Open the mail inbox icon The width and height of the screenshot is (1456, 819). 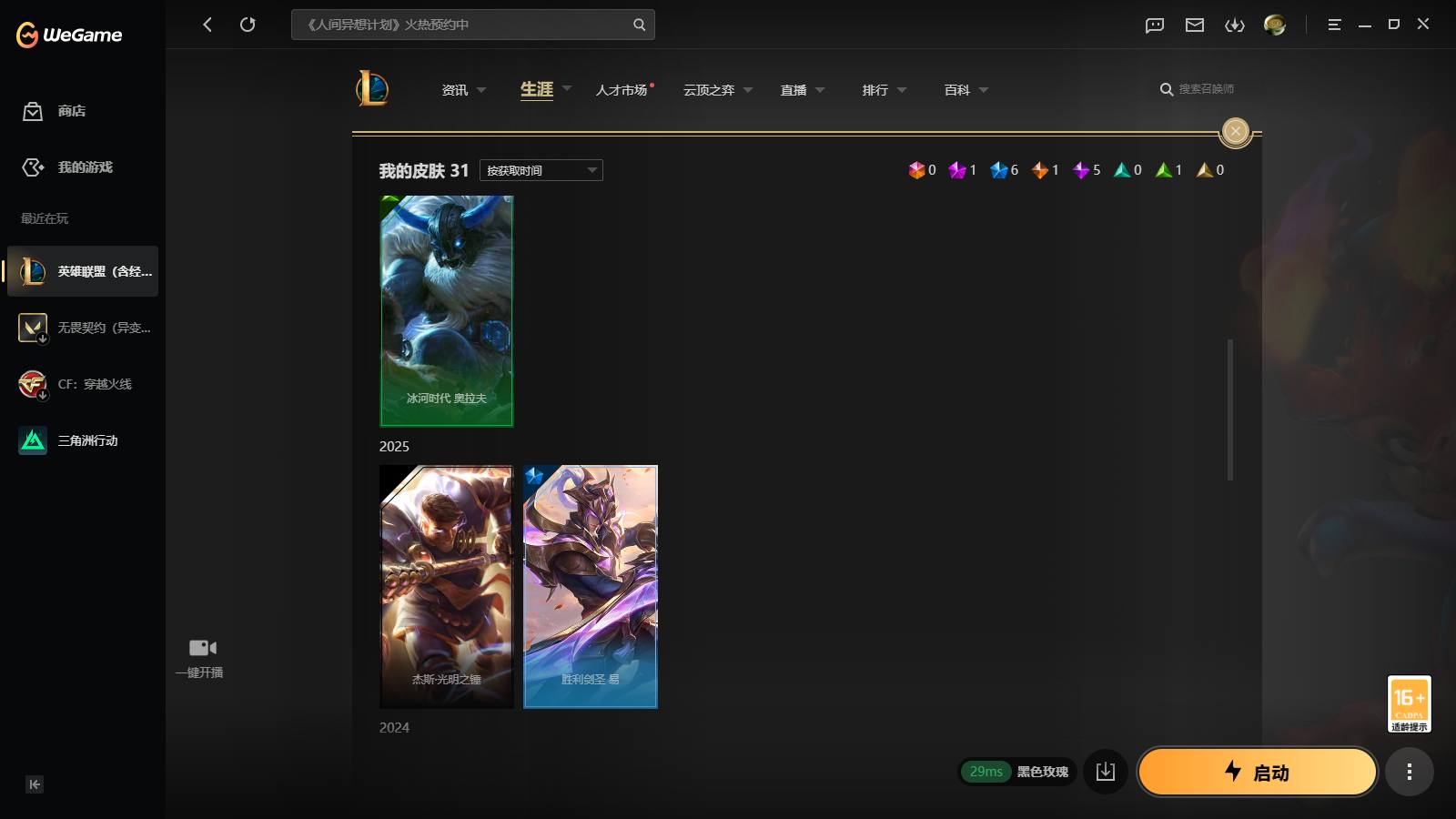(x=1195, y=25)
